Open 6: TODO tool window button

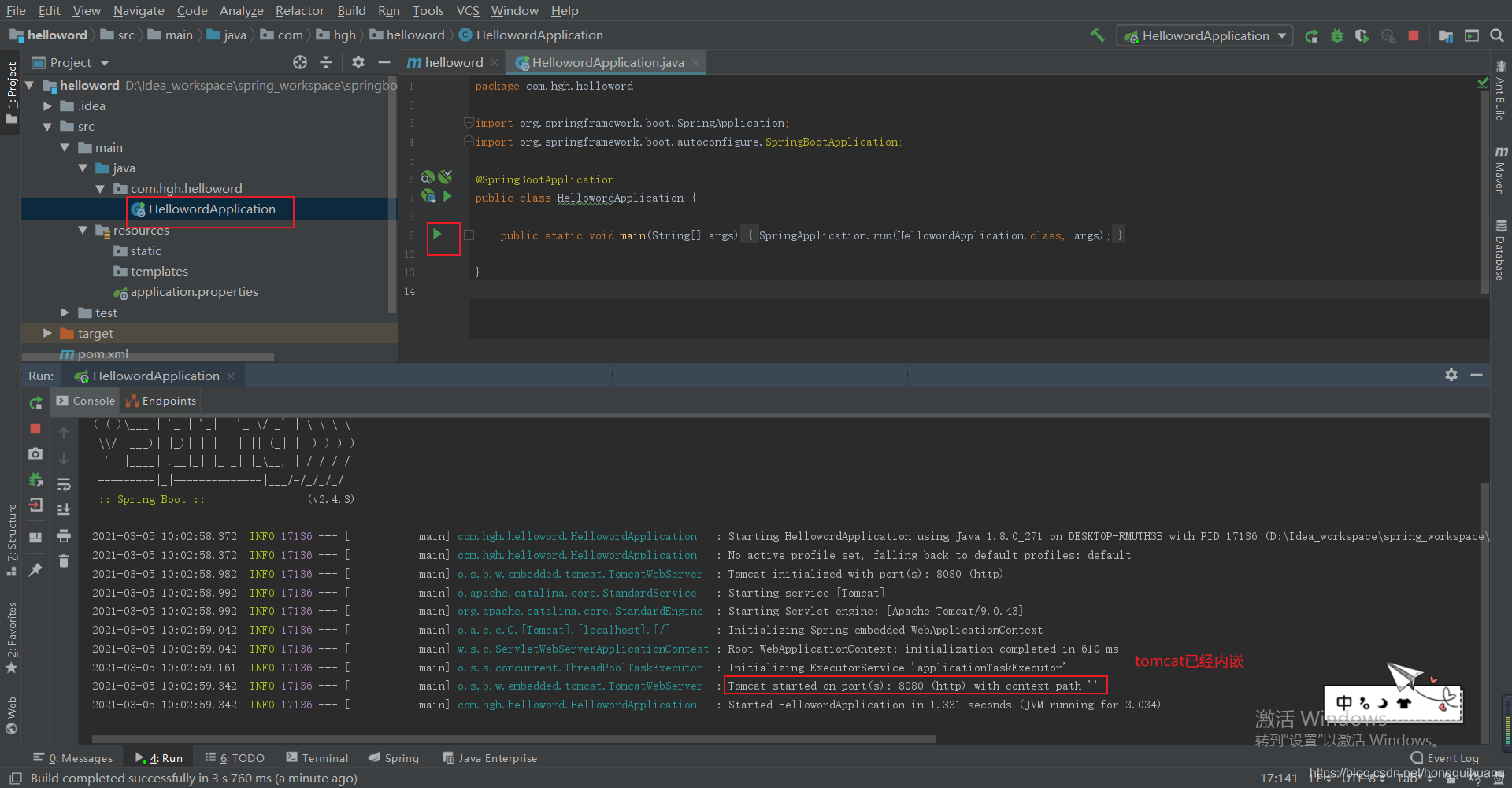[x=235, y=757]
